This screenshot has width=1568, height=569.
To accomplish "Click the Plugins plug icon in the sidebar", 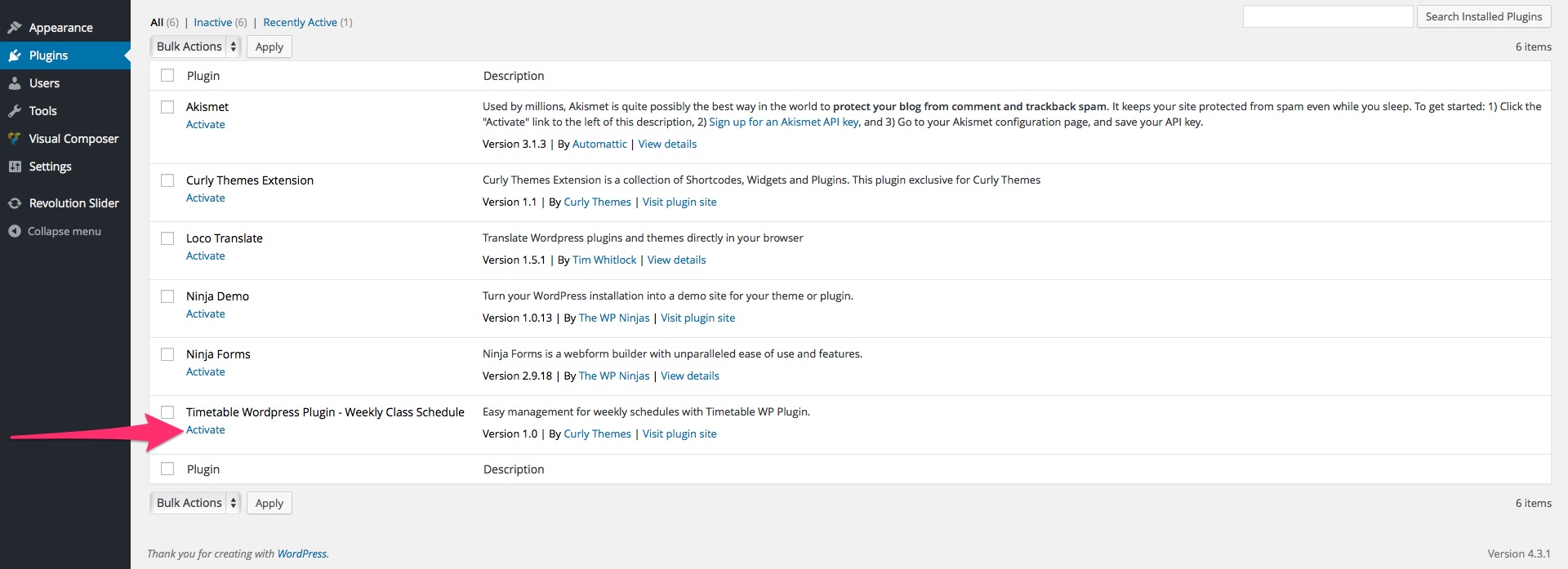I will (x=14, y=56).
